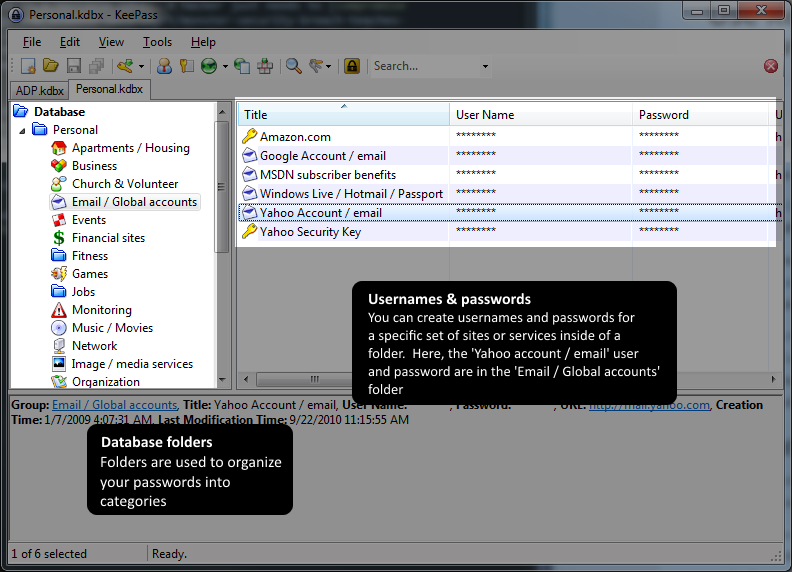The image size is (792, 572).
Task: Open the Fitness folder
Action: 89,256
